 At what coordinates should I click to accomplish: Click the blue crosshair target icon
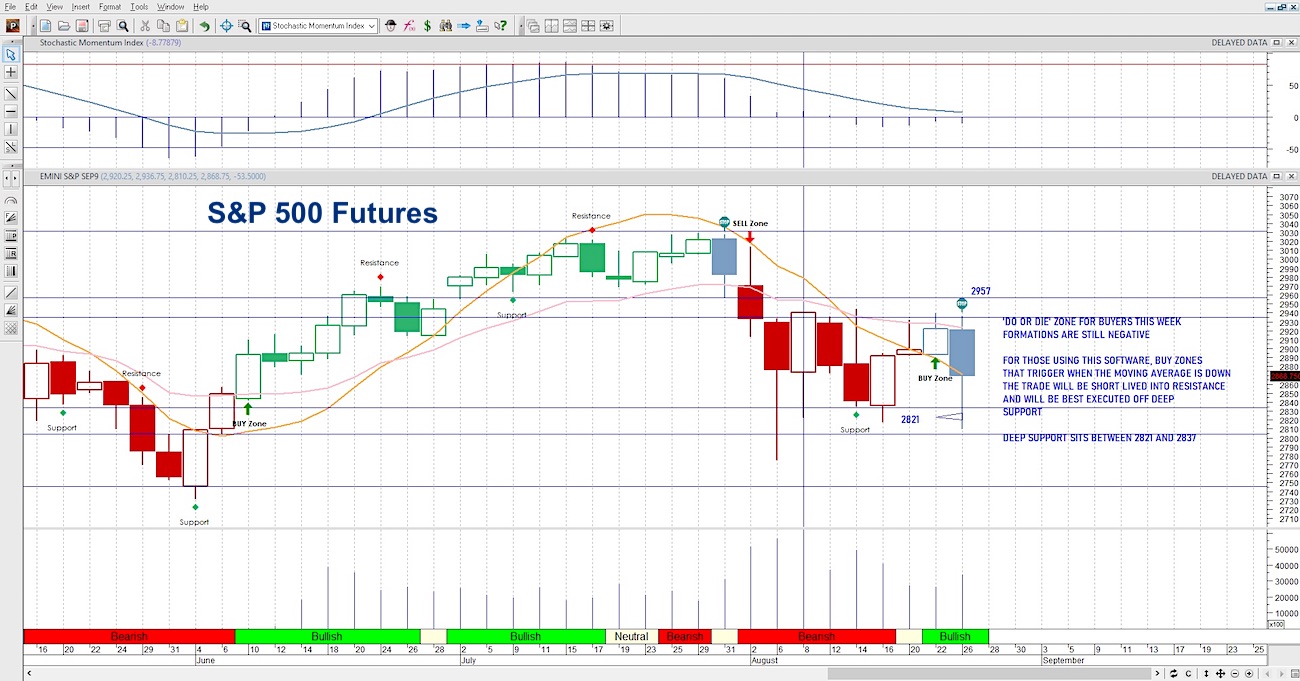tap(228, 26)
